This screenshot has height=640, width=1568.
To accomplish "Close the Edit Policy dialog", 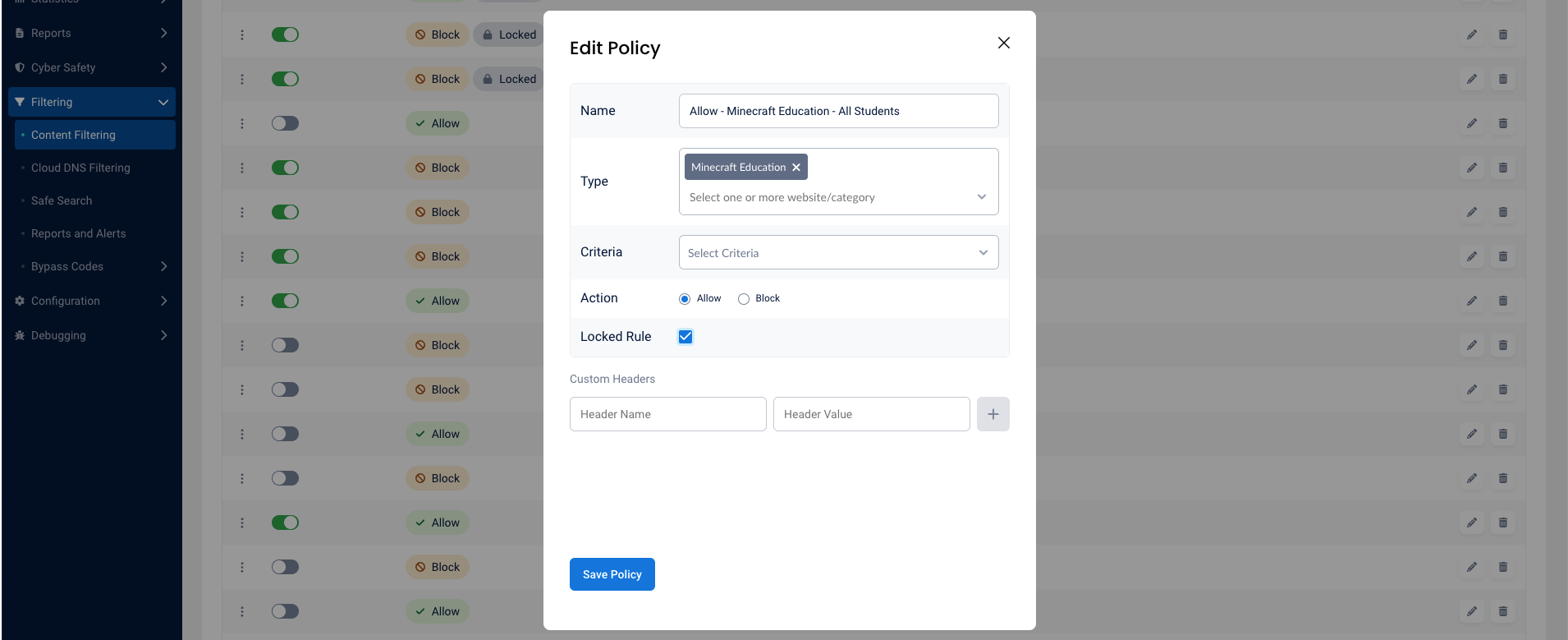I will (1003, 43).
